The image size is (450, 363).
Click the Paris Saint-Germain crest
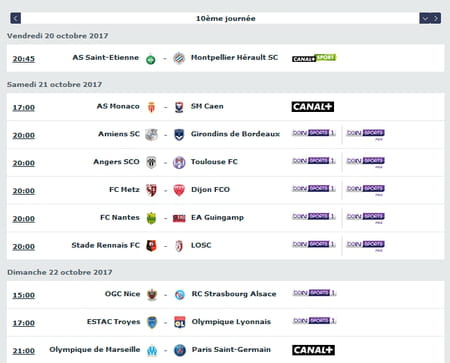pyautogui.click(x=180, y=350)
